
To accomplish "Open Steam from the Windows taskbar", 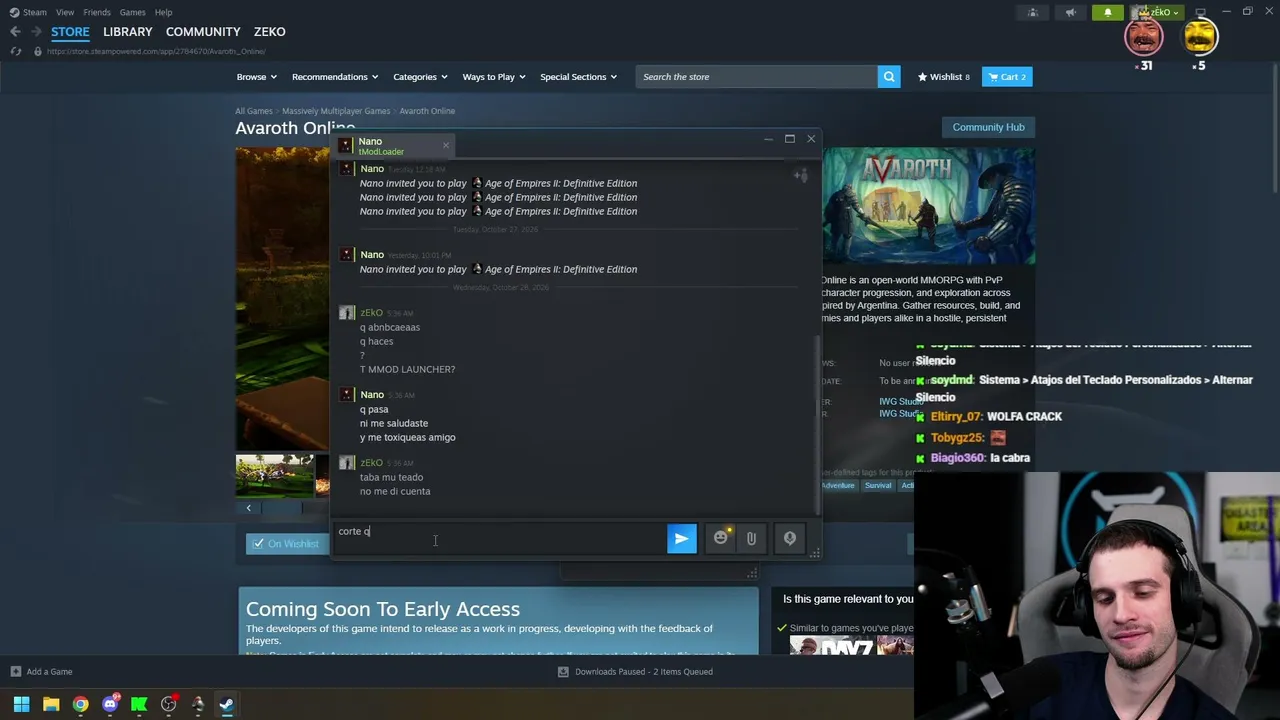I will click(x=226, y=704).
